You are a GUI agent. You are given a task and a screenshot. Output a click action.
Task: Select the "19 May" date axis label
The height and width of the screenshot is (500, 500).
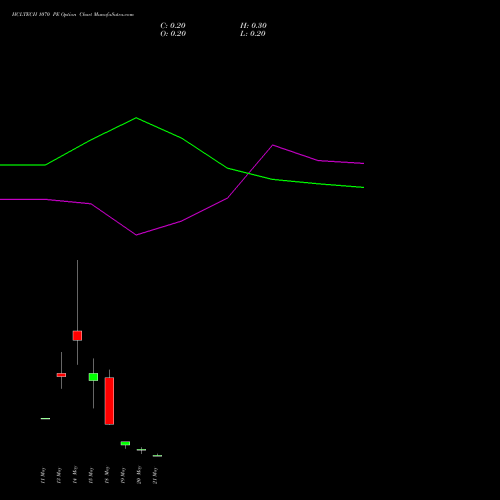coord(123,475)
